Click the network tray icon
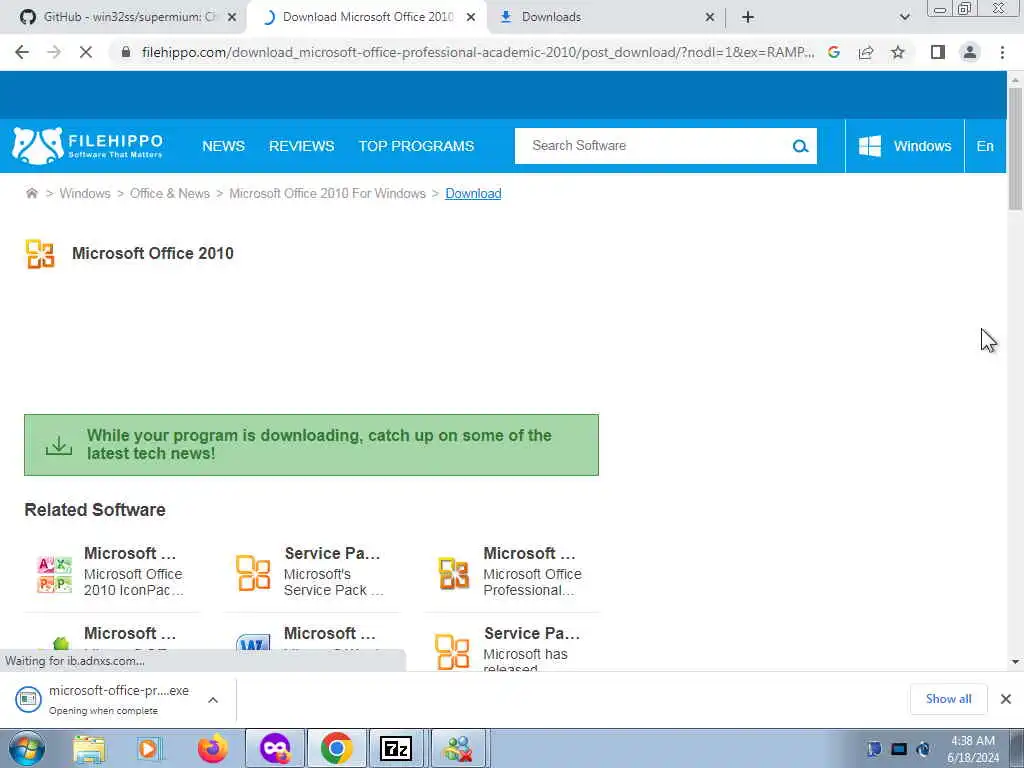The image size is (1024, 768). pyautogui.click(x=899, y=749)
